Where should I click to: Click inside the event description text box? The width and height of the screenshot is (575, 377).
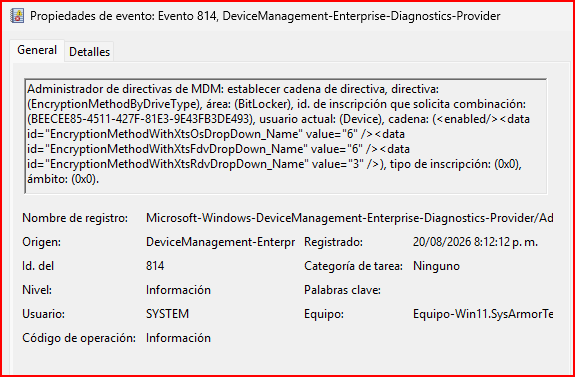click(286, 136)
